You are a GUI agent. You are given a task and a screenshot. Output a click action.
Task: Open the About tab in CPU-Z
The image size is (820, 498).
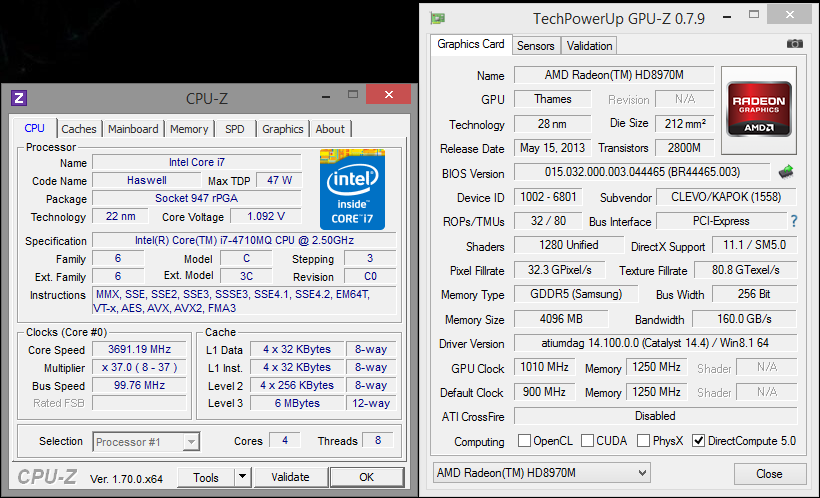click(x=330, y=129)
